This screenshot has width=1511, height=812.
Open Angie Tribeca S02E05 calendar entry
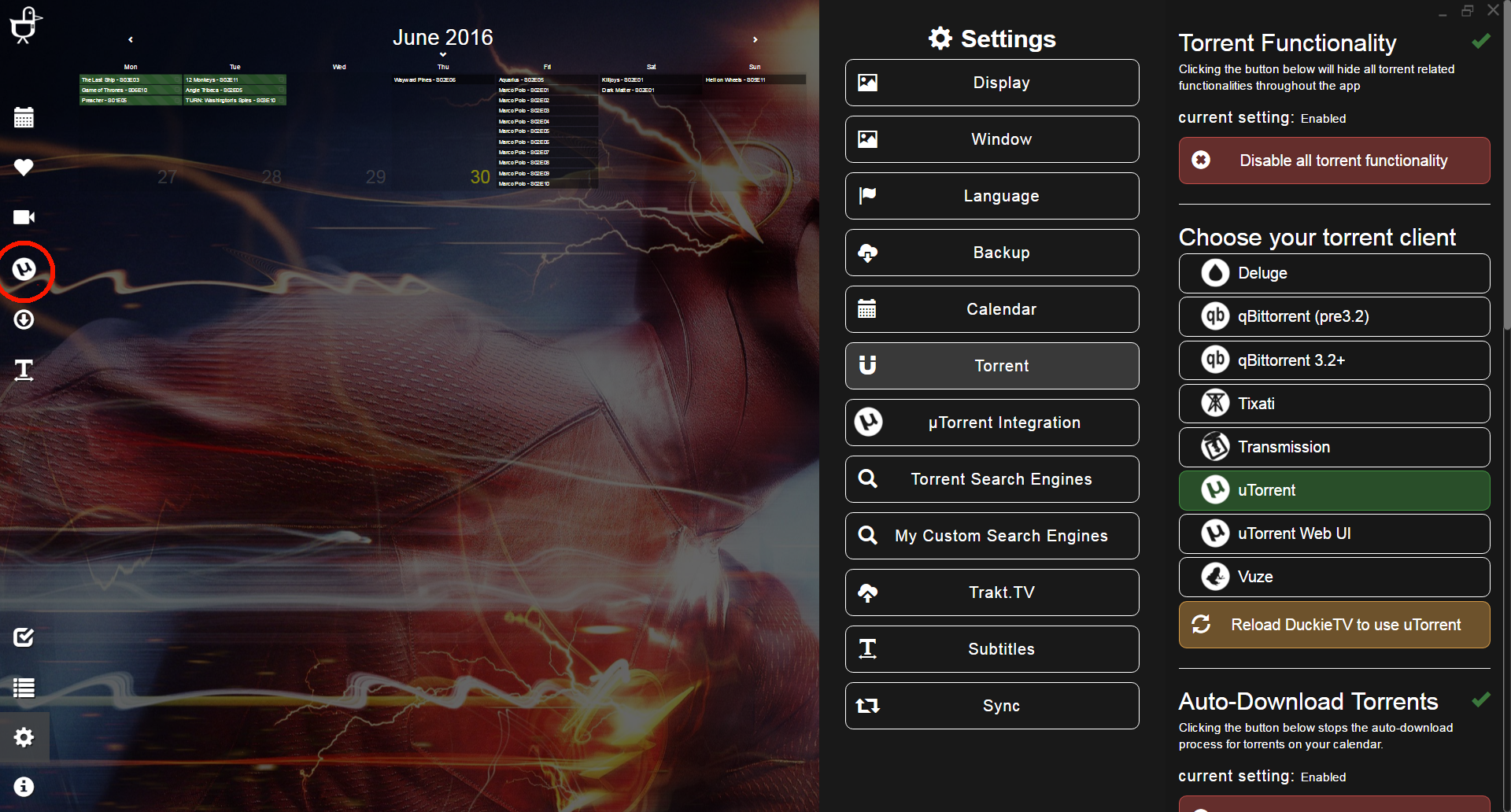pyautogui.click(x=235, y=90)
